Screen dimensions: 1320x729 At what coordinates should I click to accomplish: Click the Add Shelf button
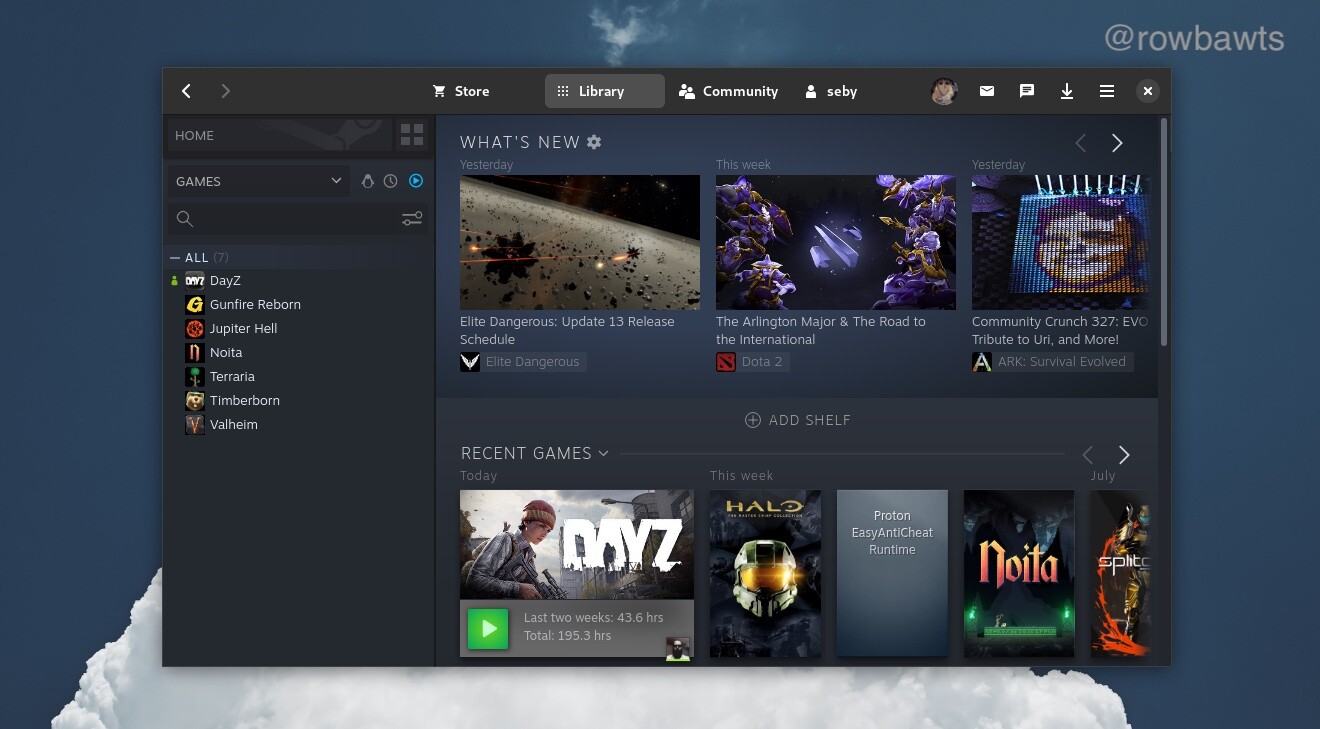(x=797, y=420)
